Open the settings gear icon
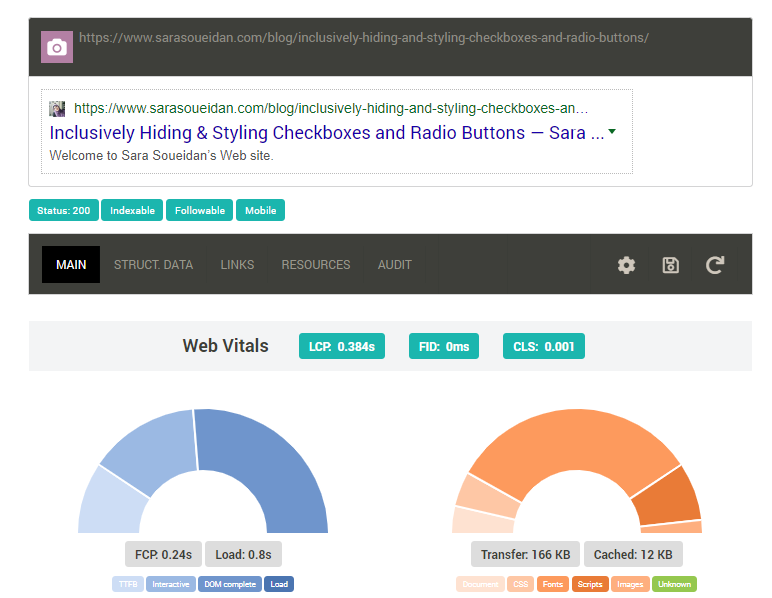Screen dimensions: 772x598 626,265
